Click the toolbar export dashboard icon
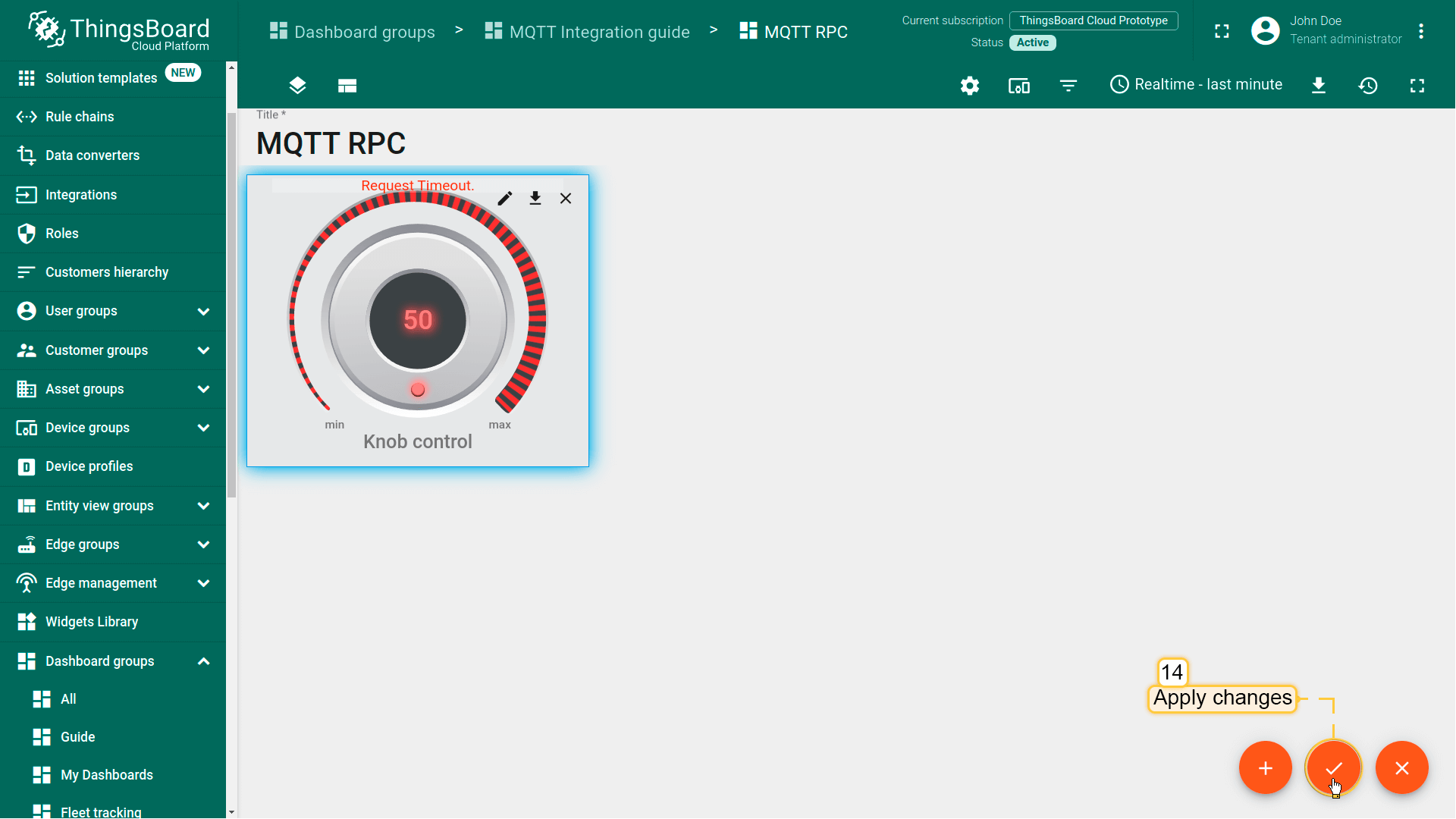The image size is (1456, 819). [x=1319, y=86]
